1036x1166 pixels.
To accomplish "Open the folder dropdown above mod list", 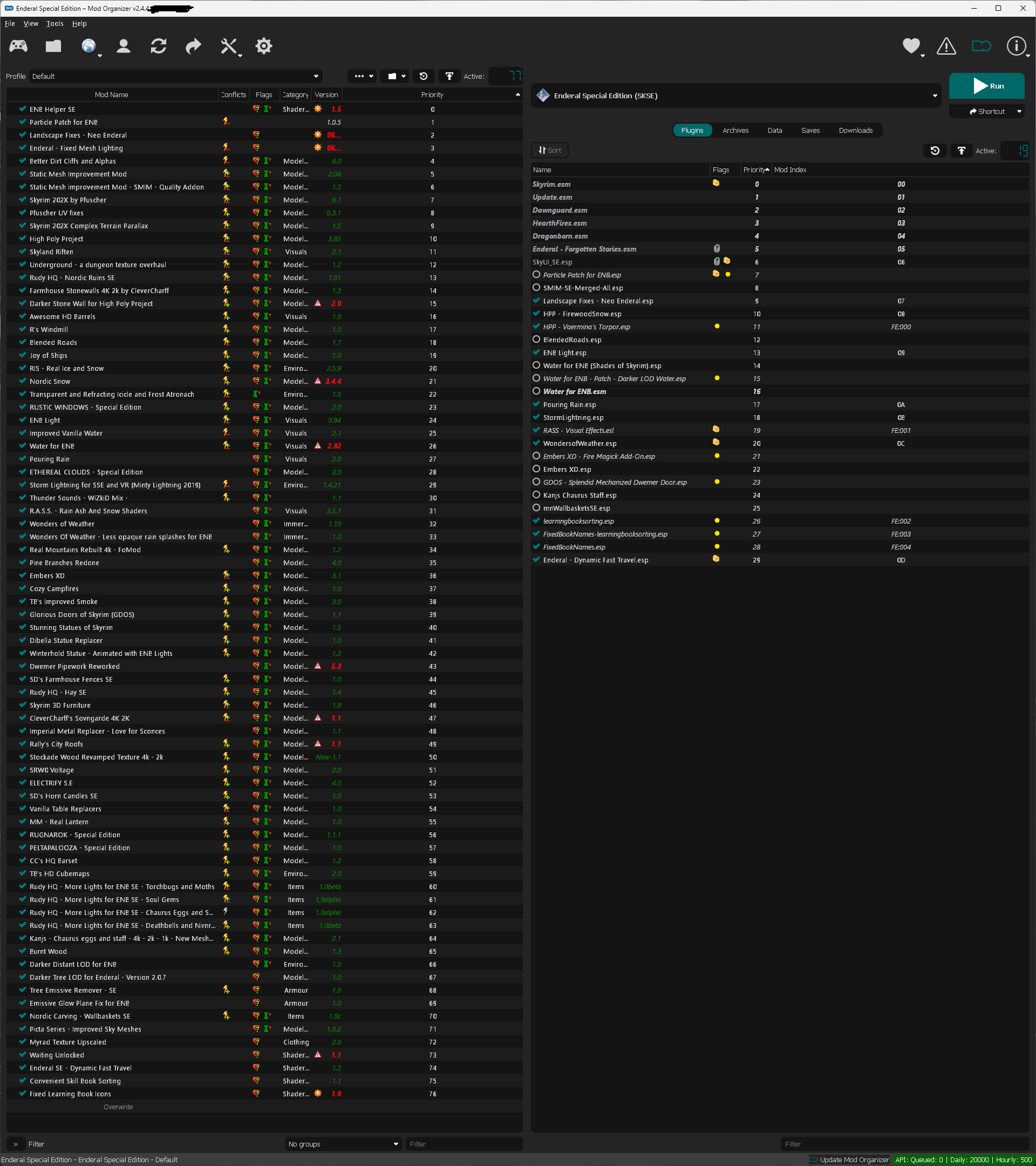I will (x=395, y=76).
